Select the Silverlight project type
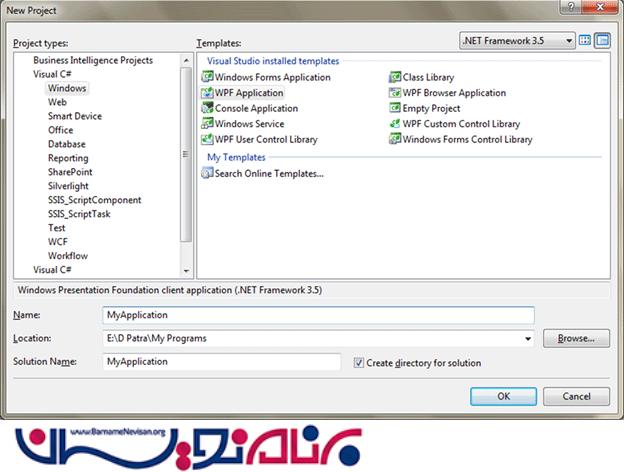Image resolution: width=624 pixels, height=472 pixels. [x=68, y=186]
